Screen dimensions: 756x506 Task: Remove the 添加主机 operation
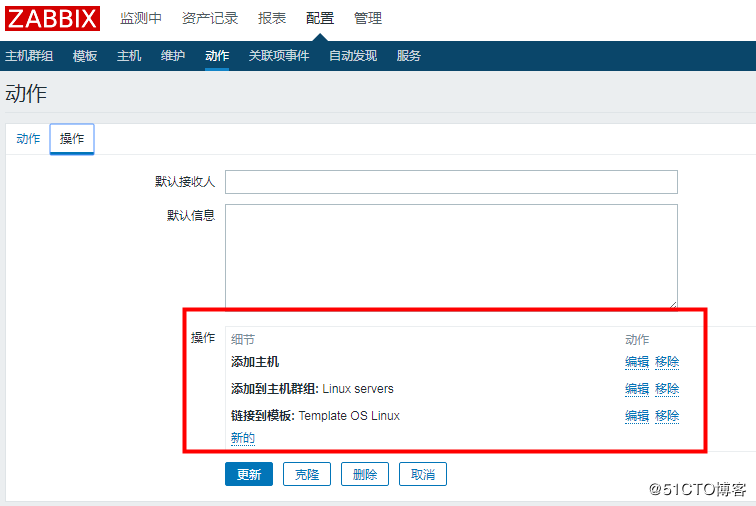point(667,362)
